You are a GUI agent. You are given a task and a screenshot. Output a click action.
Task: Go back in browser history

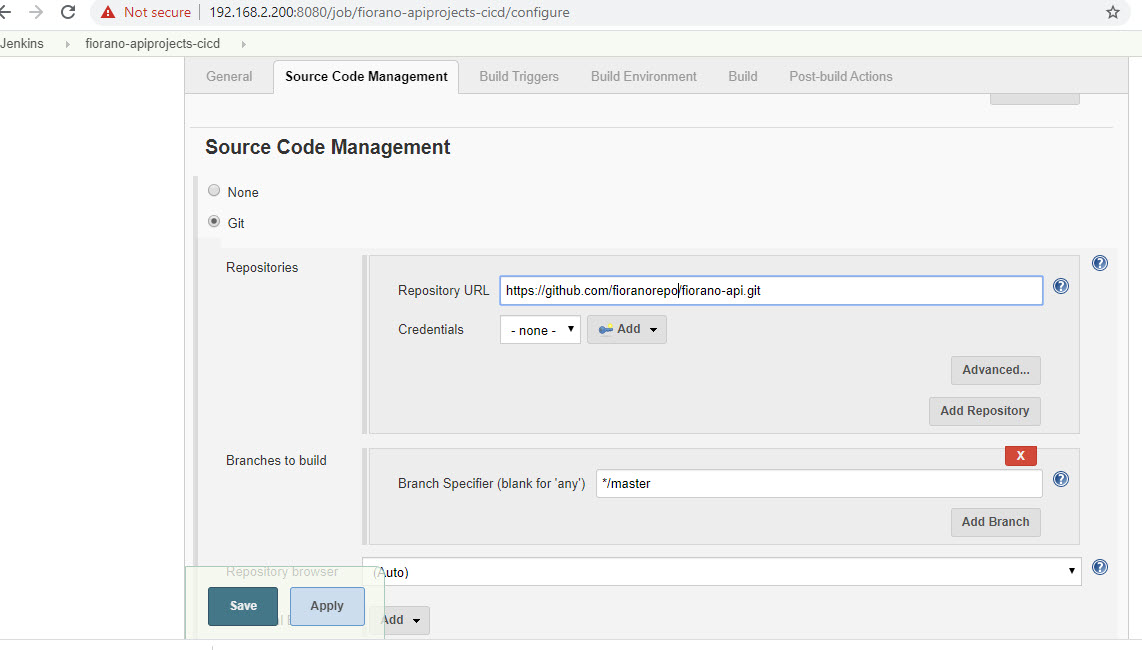[x=6, y=12]
